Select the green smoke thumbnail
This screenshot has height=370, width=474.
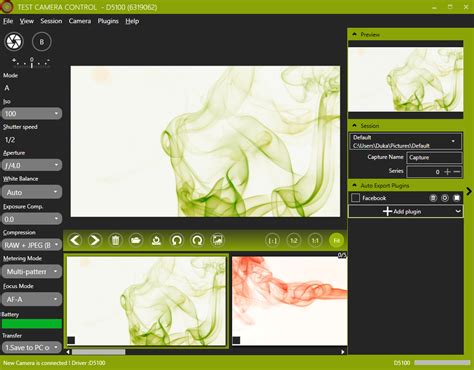pos(146,301)
